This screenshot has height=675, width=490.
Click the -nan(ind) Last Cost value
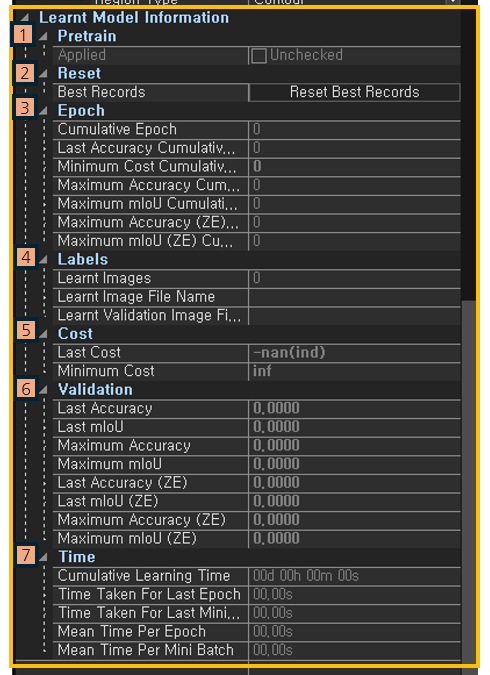(x=289, y=353)
